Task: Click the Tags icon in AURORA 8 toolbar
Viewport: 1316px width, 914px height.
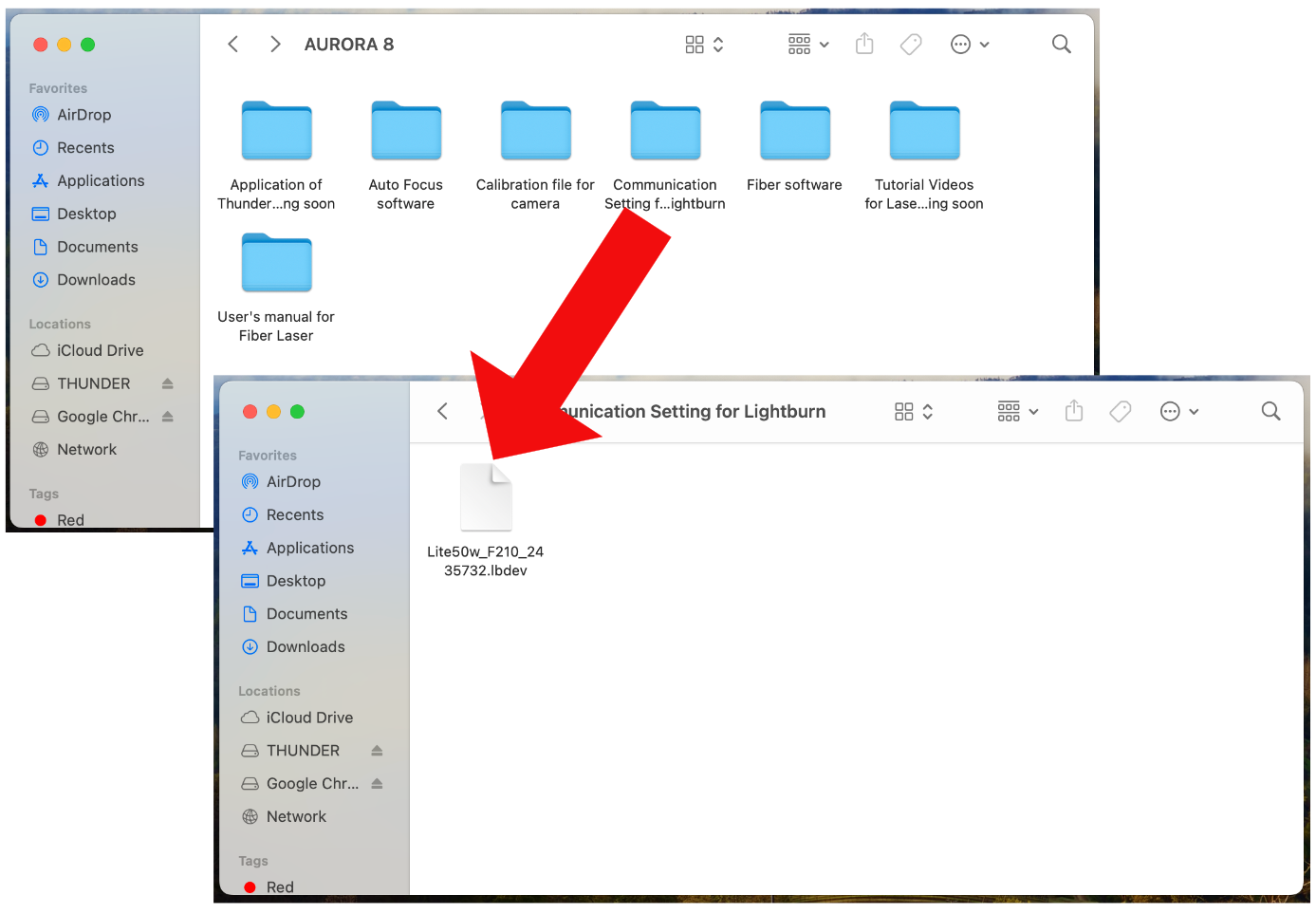Action: tap(911, 44)
